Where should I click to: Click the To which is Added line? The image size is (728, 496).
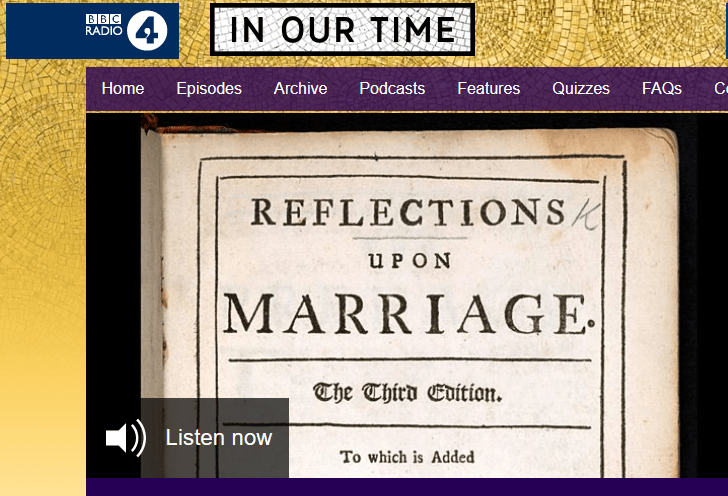407,457
